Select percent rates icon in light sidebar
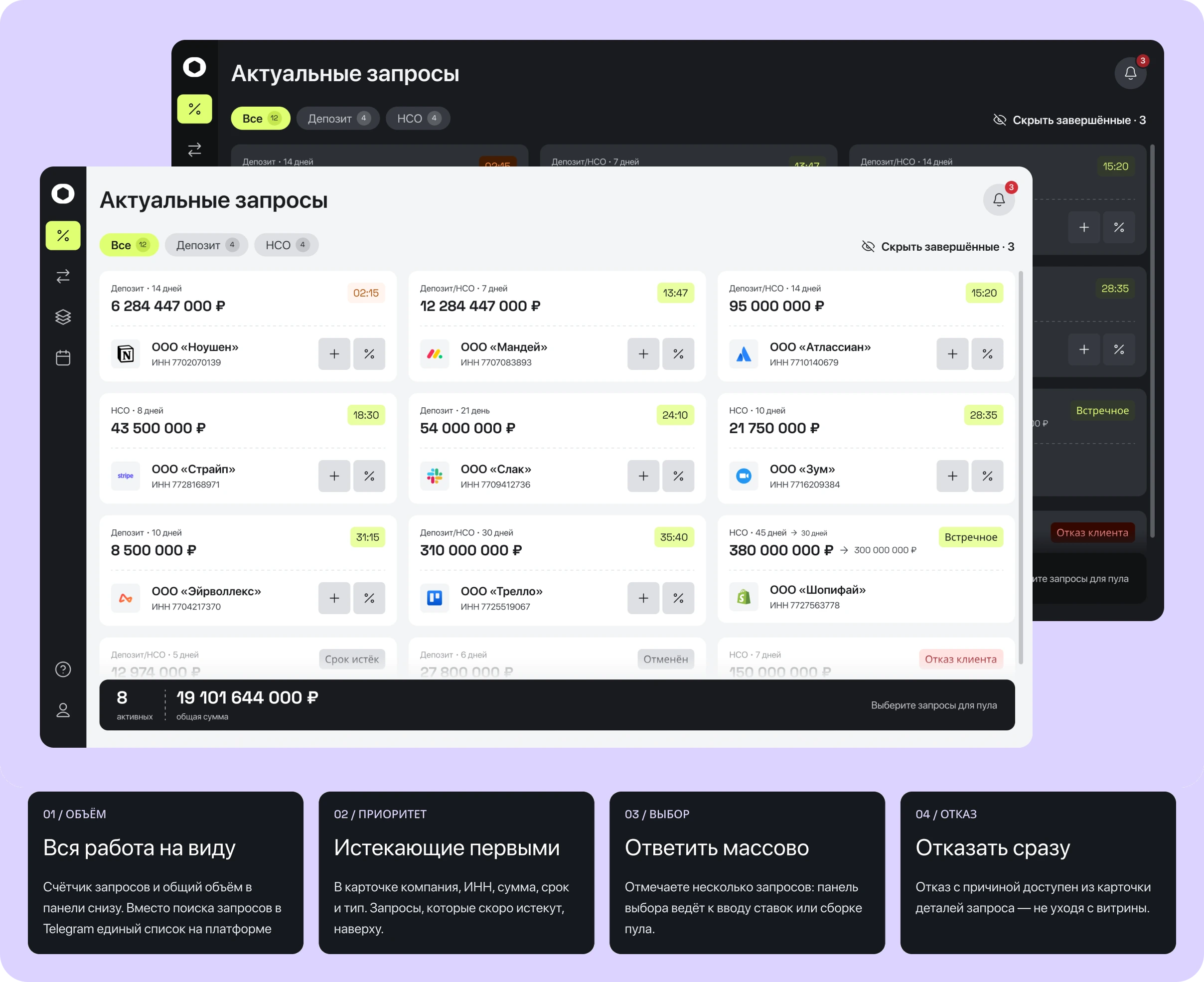1204x982 pixels. point(63,235)
